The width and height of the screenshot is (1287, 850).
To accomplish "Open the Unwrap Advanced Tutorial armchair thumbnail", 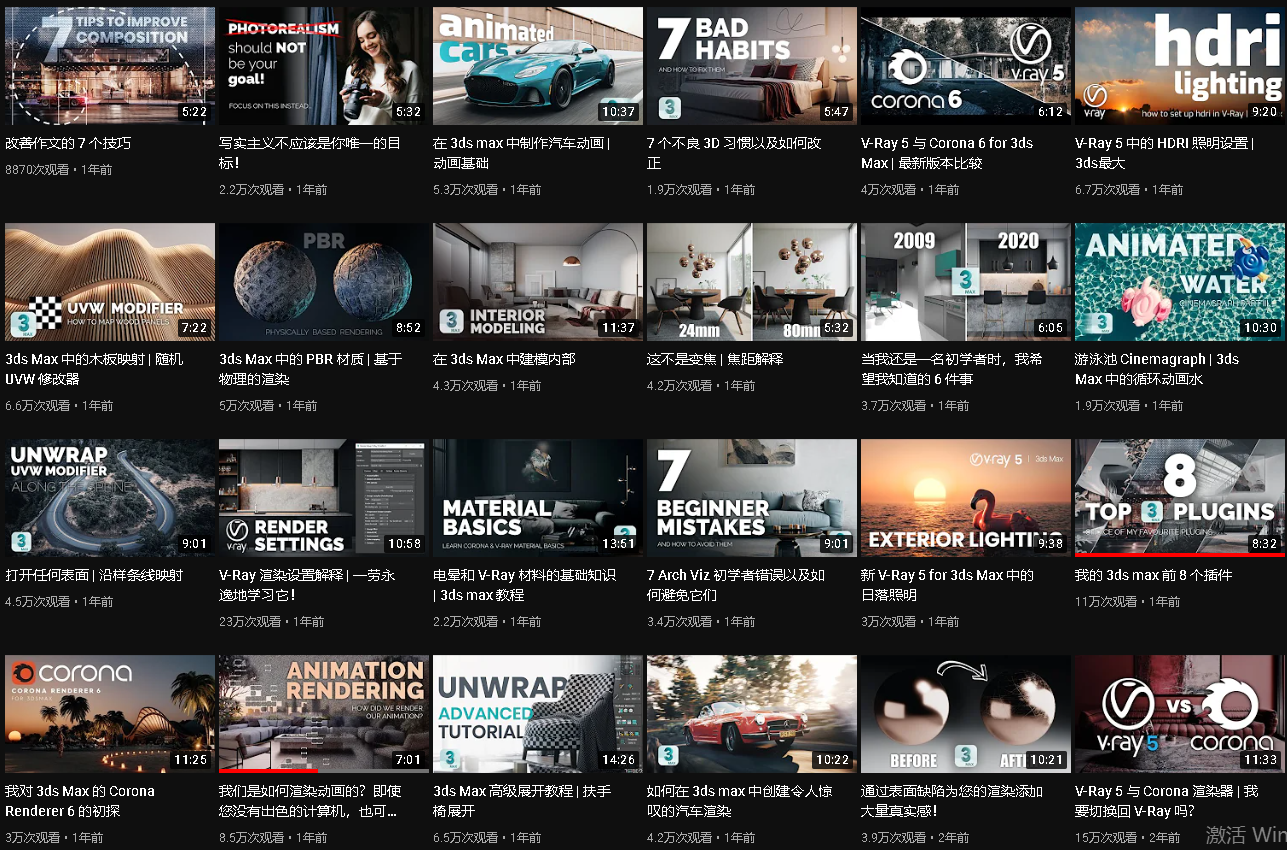I will (538, 714).
